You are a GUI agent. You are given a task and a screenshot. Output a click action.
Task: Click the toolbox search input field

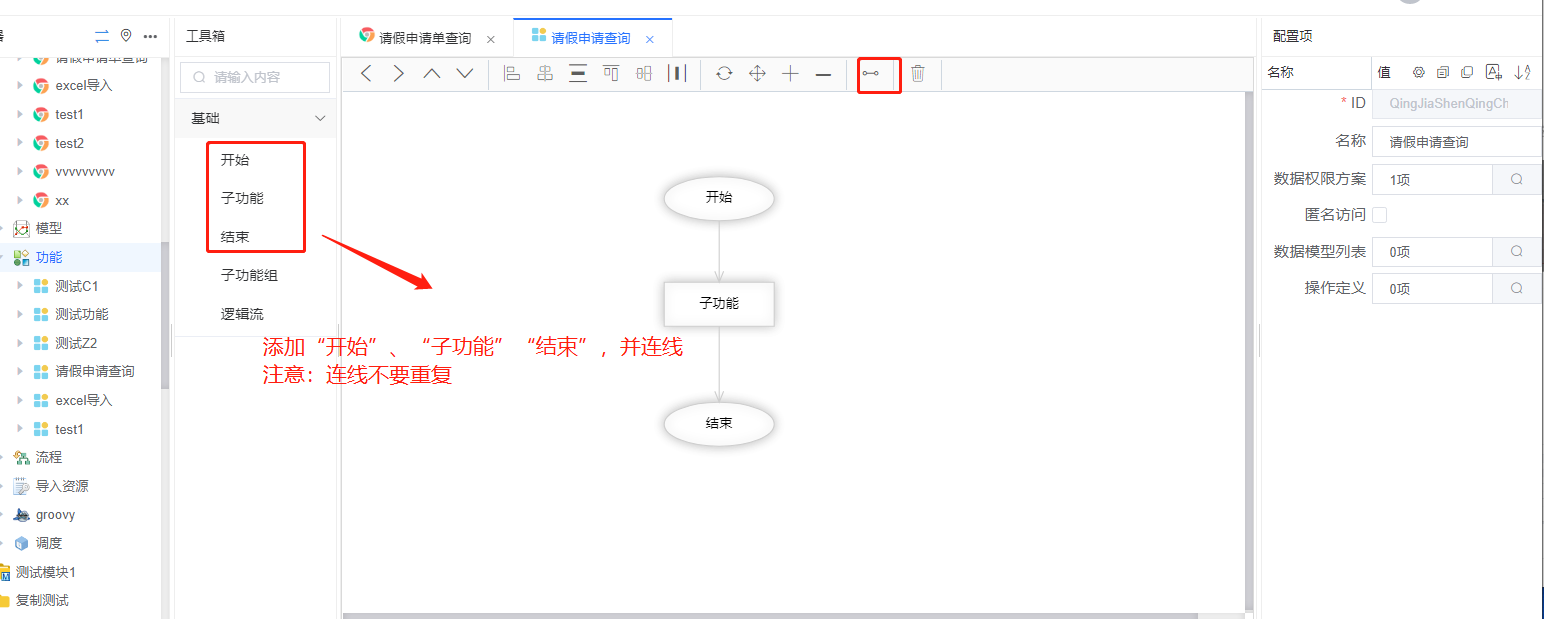[x=260, y=77]
